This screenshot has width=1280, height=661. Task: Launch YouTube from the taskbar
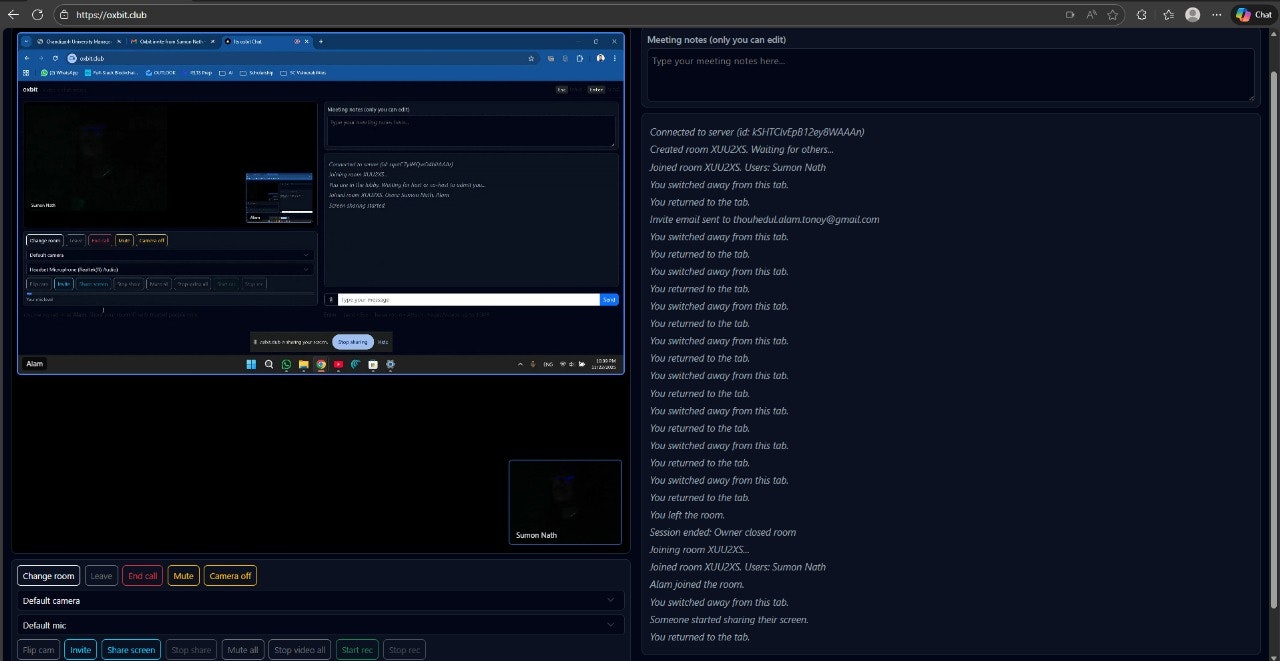click(338, 364)
